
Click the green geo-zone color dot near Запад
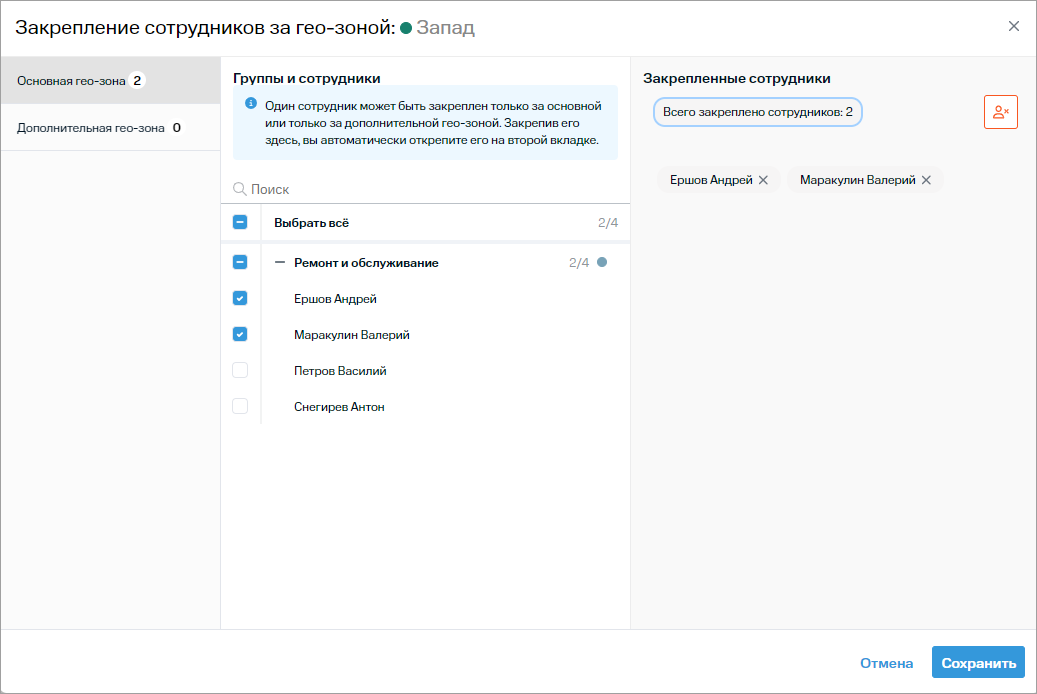tap(406, 28)
